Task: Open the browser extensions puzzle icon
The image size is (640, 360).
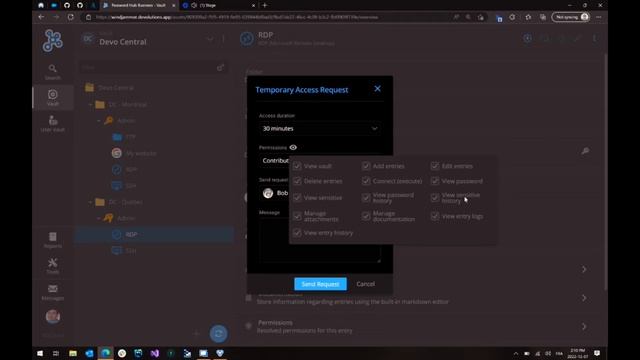Action: coord(512,17)
